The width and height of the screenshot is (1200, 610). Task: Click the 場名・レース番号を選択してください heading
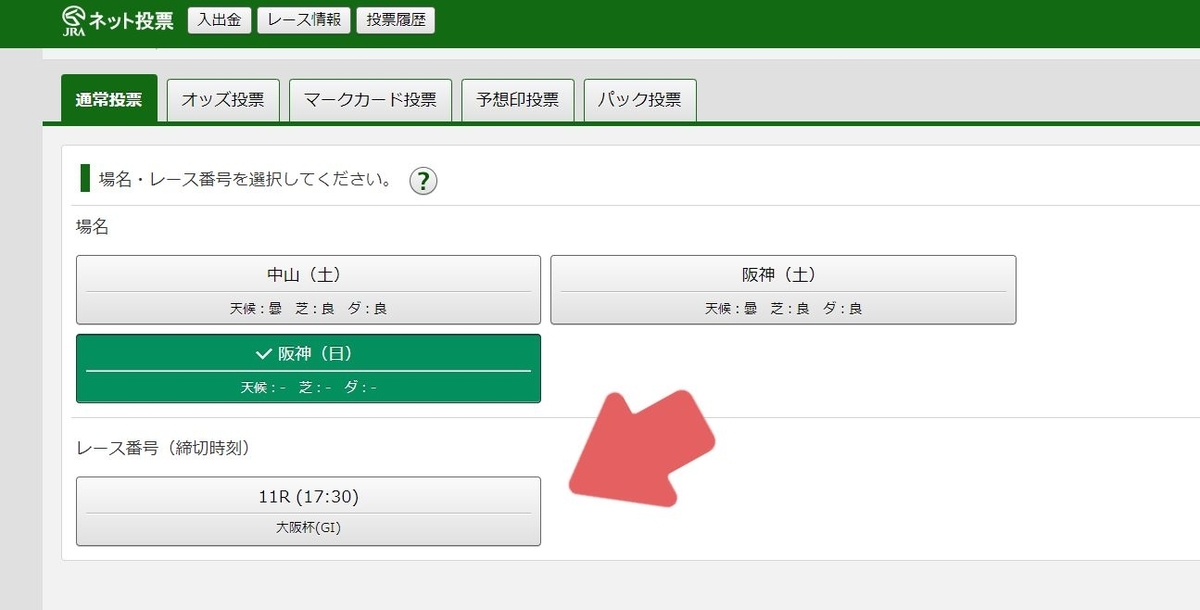click(245, 180)
